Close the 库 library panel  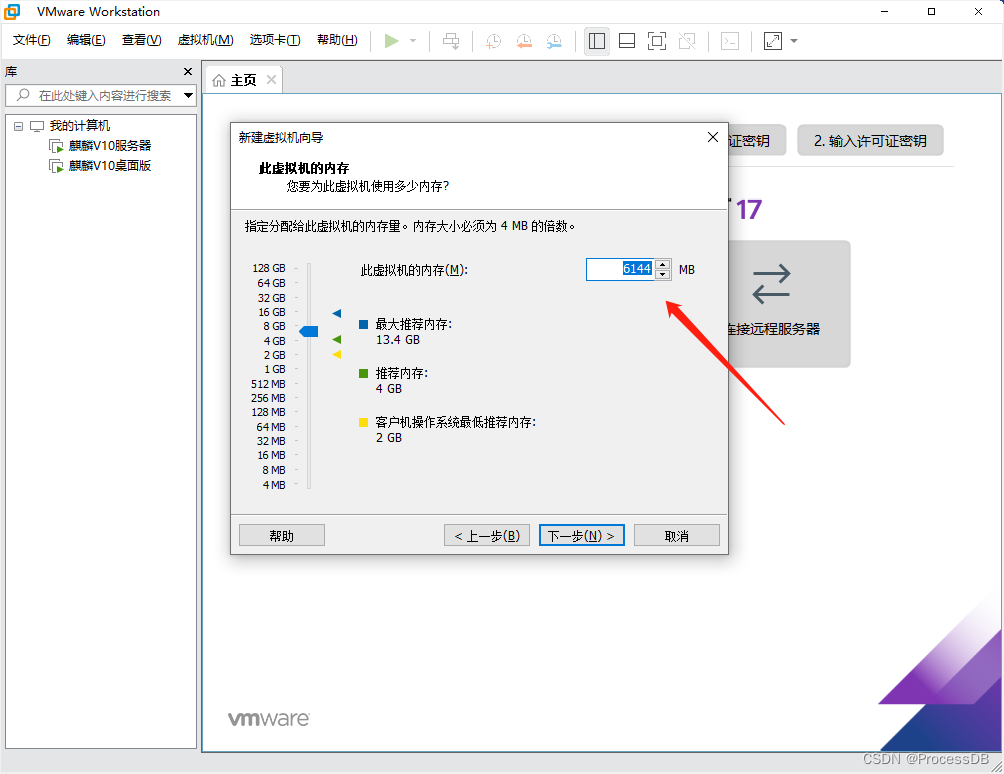click(188, 72)
